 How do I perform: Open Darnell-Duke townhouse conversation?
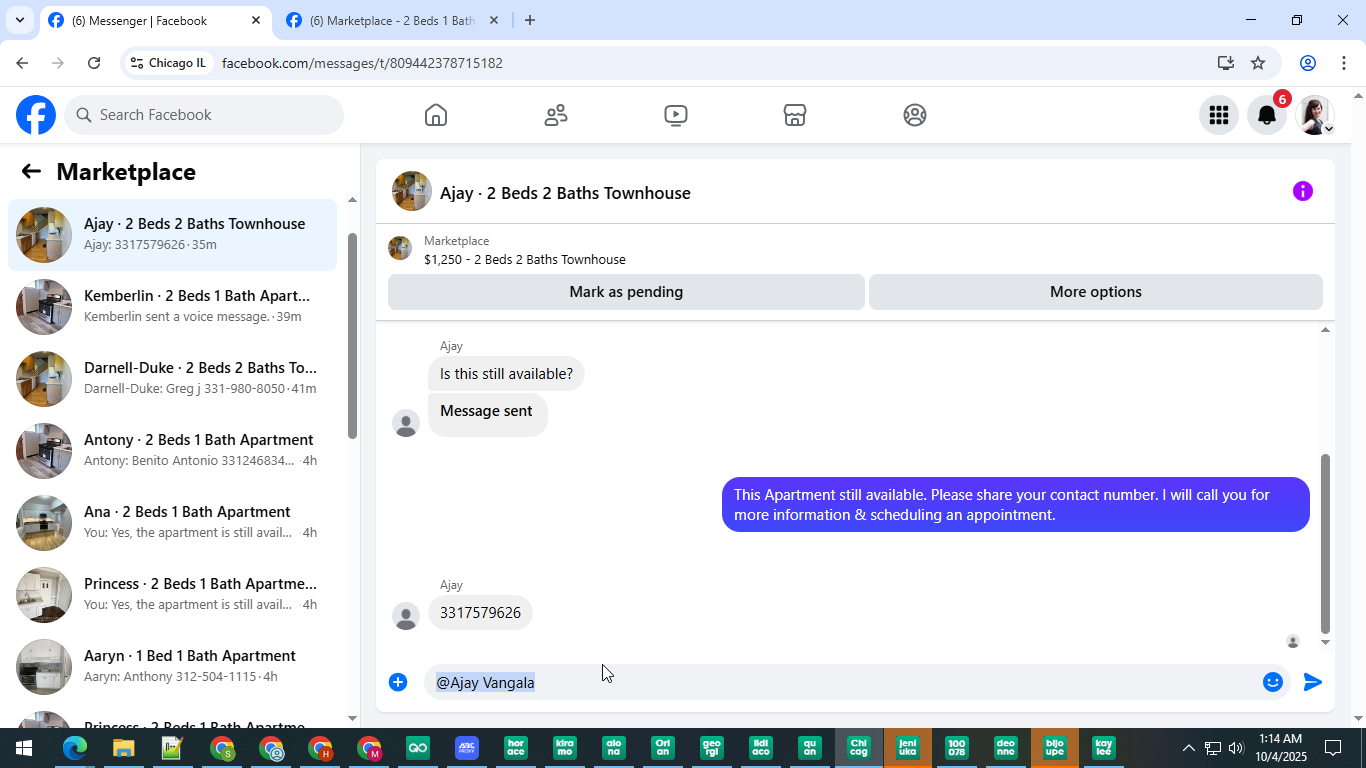(172, 379)
